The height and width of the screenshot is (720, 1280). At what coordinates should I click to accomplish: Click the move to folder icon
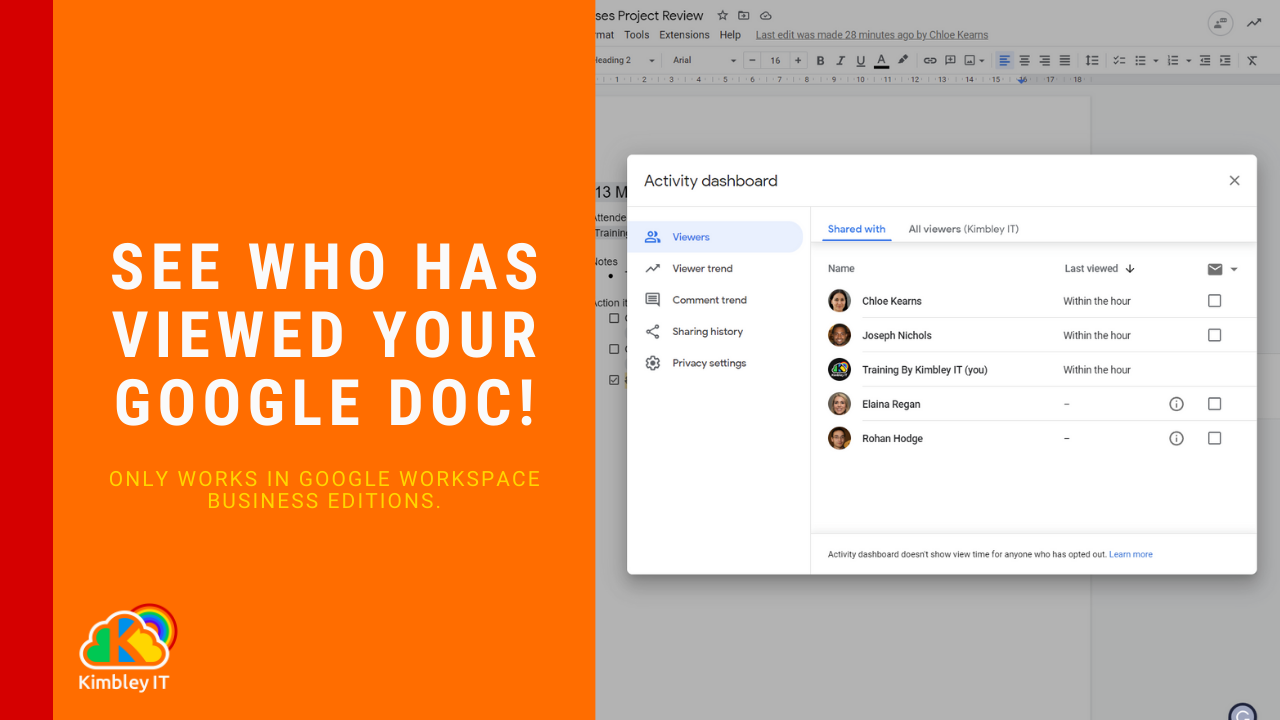(744, 15)
